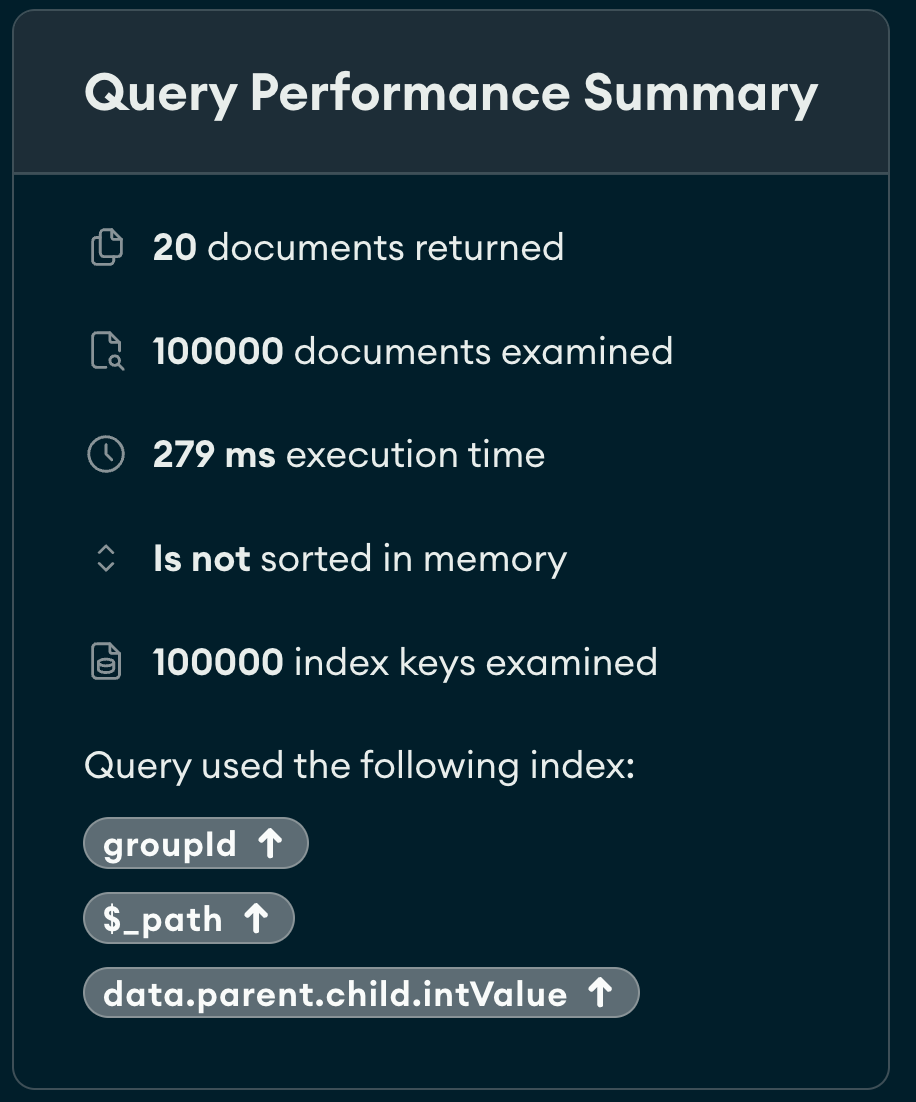916x1102 pixels.
Task: Click the execution time clock icon
Action: point(106,454)
